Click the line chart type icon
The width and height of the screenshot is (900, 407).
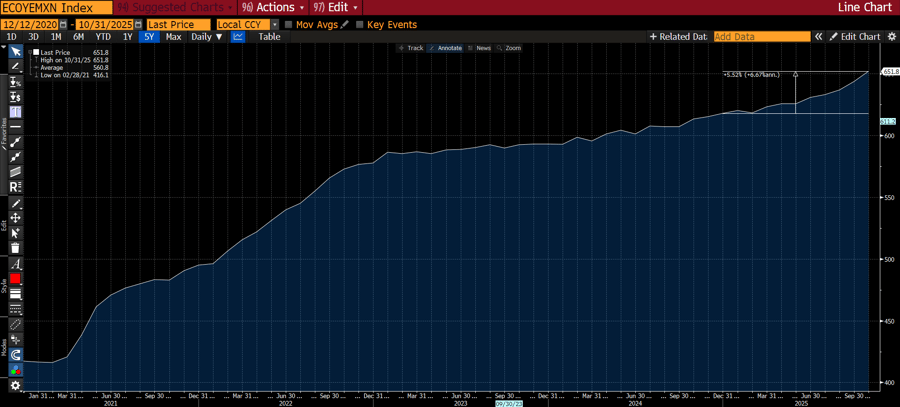click(x=238, y=37)
